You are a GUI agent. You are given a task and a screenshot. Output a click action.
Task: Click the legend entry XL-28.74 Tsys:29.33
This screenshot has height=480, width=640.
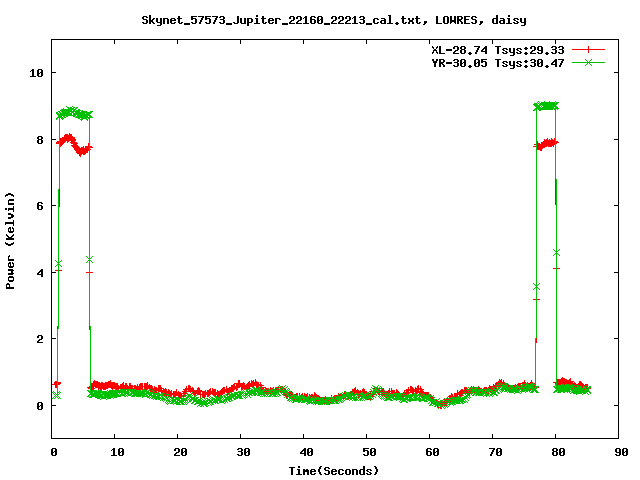[x=498, y=50]
